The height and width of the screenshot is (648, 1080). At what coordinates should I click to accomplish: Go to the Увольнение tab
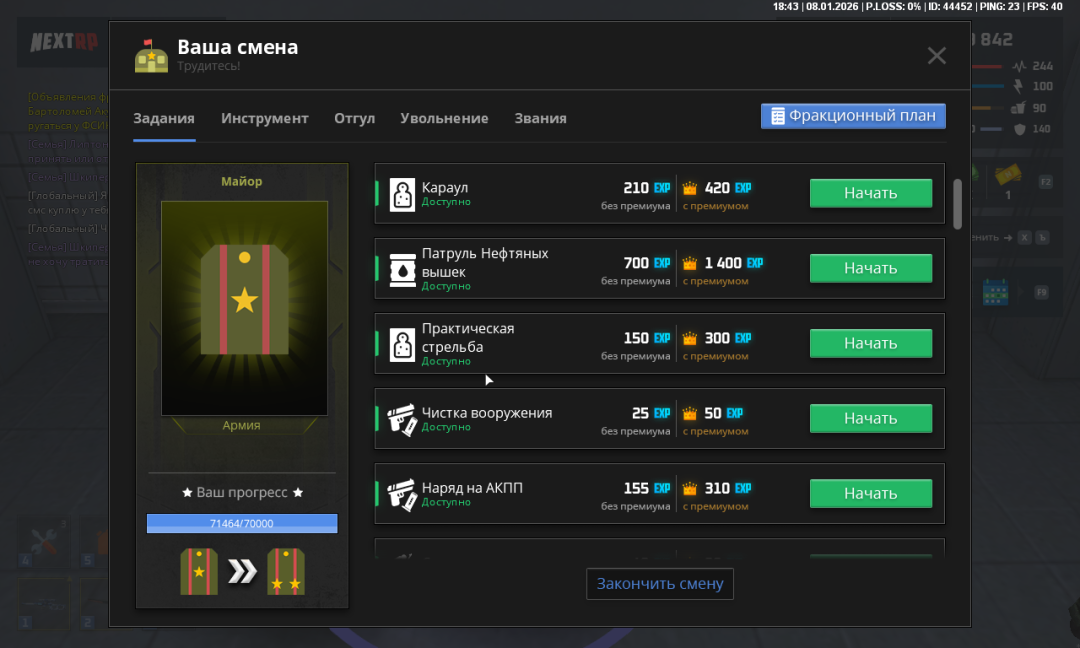click(x=444, y=118)
